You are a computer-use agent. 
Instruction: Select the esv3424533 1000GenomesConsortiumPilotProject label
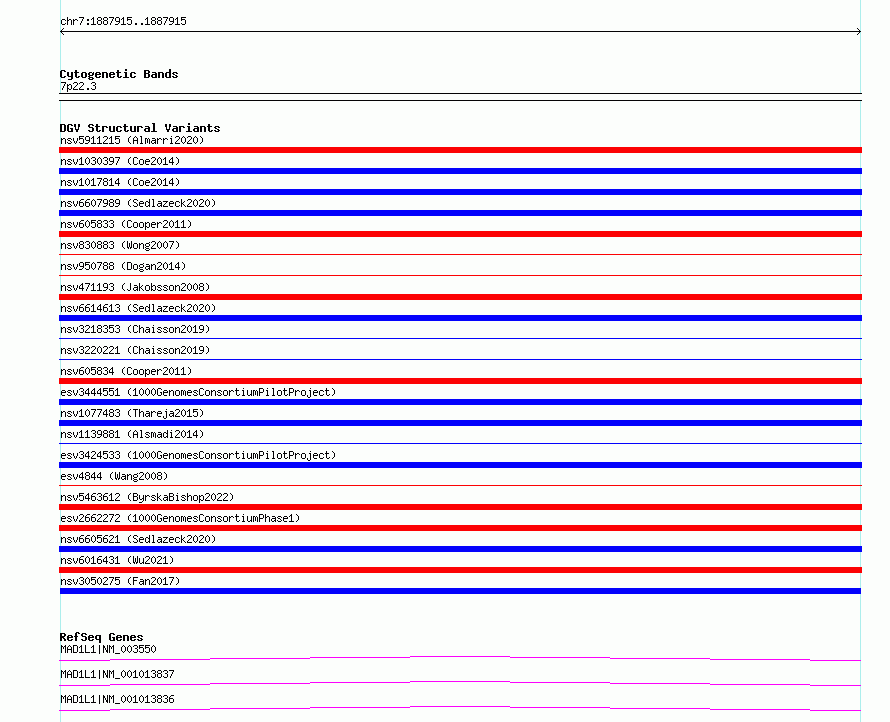tap(198, 455)
